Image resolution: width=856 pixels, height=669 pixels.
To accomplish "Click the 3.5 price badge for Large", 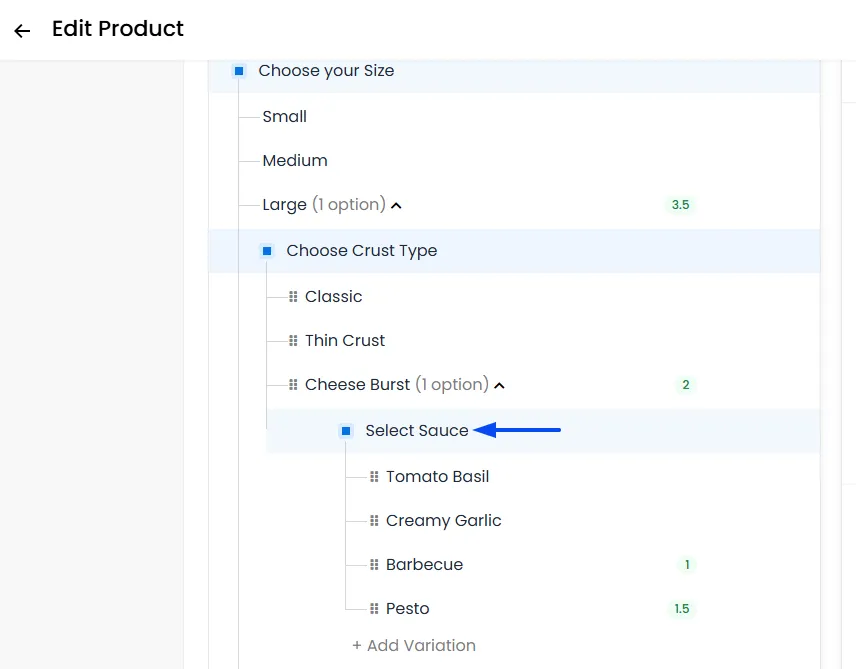I will (680, 205).
